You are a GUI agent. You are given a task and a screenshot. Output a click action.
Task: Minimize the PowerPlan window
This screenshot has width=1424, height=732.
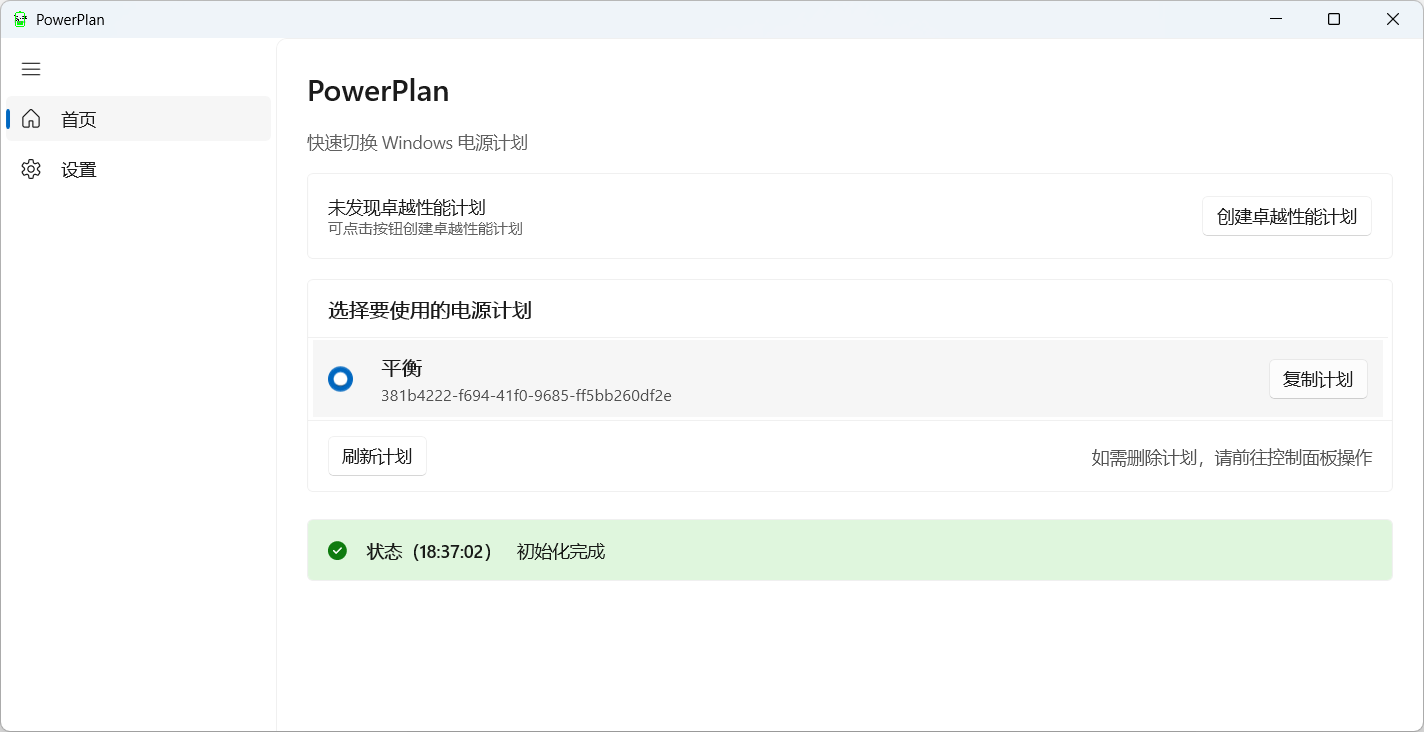point(1276,19)
